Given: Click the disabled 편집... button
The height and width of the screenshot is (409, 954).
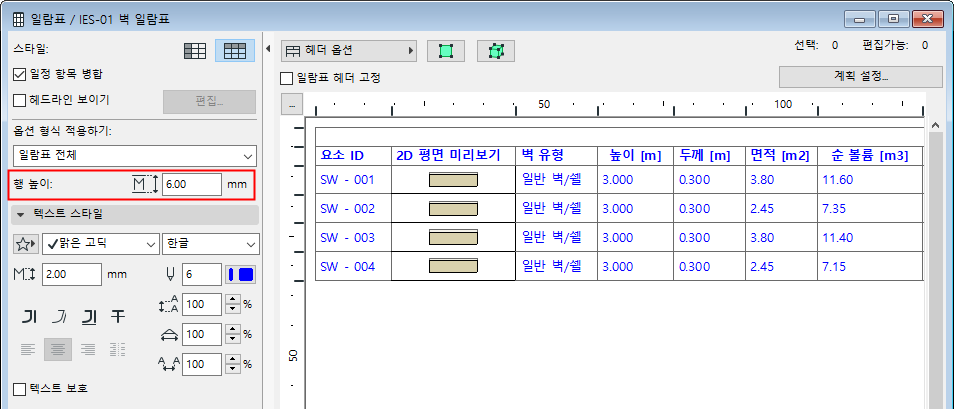Looking at the screenshot, I should pyautogui.click(x=209, y=102).
